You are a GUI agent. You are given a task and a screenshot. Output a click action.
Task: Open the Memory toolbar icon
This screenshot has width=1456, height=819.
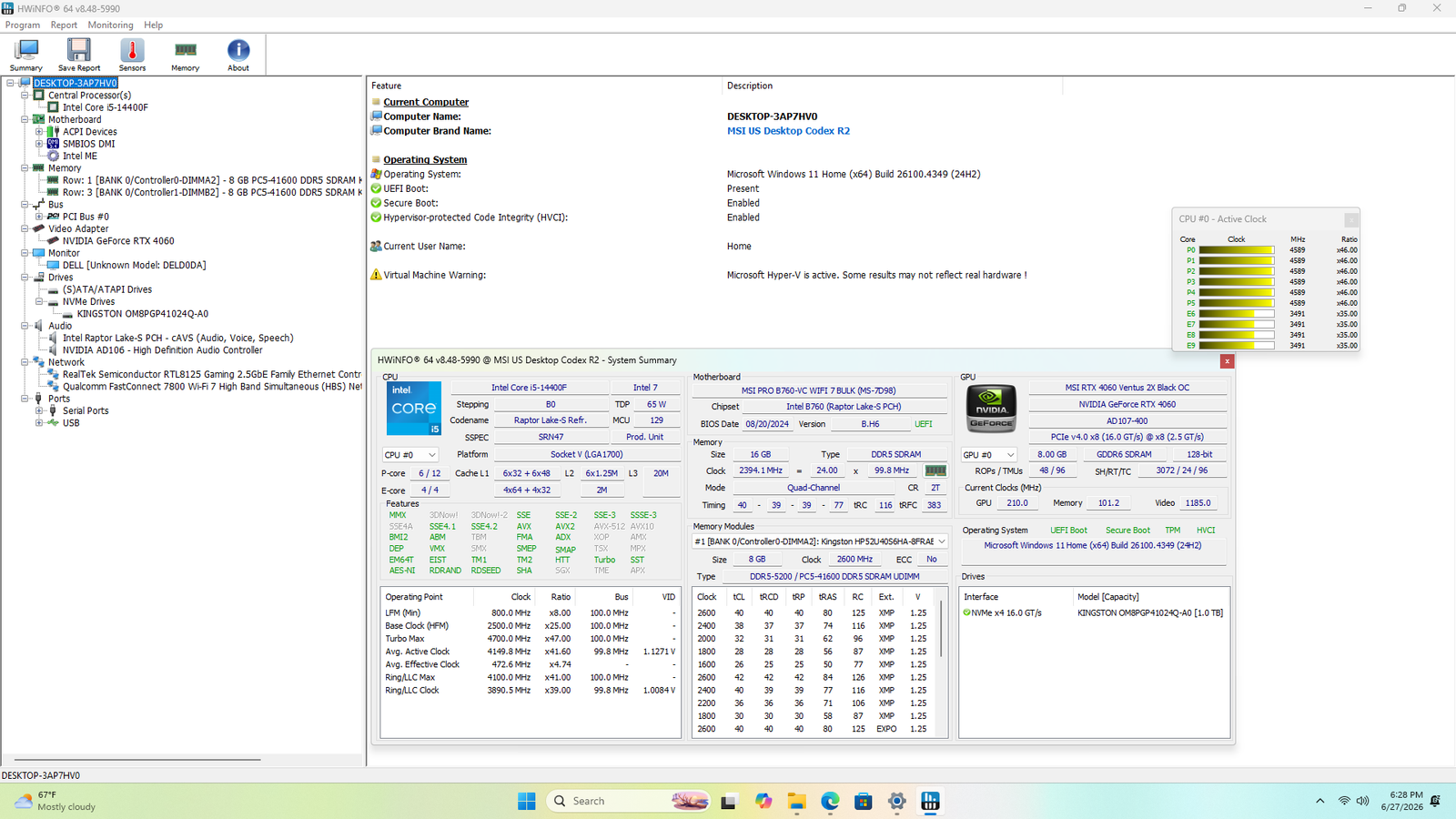186,56
